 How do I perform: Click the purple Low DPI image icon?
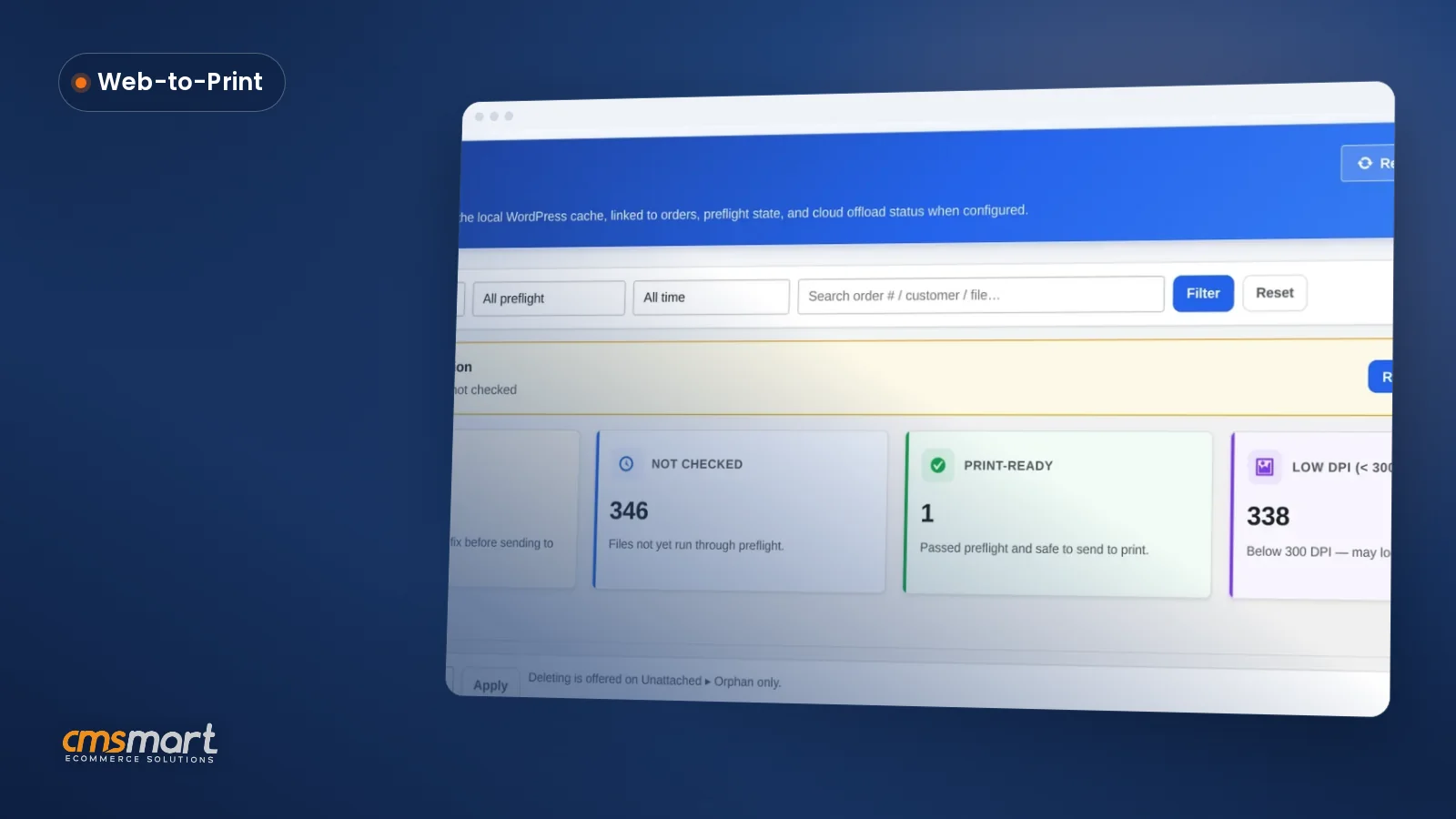(1264, 467)
